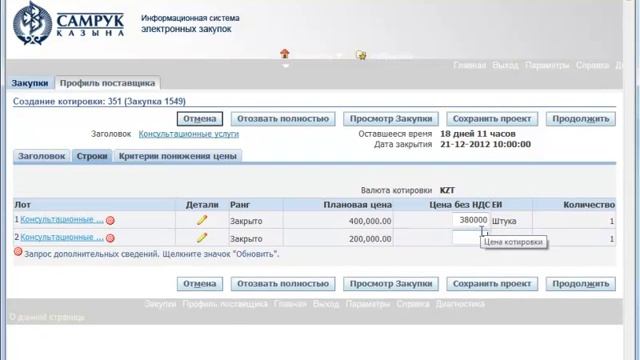Click the Главная link in top navigation
This screenshot has width=640, height=360.
(469, 65)
